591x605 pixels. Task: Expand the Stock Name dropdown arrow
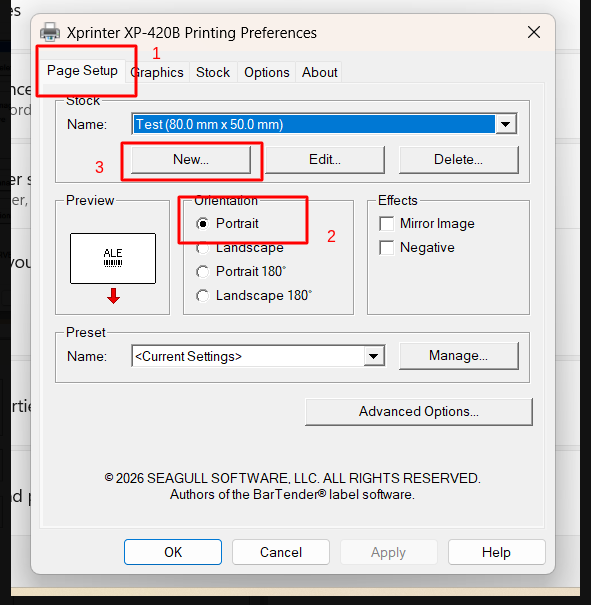(x=505, y=124)
